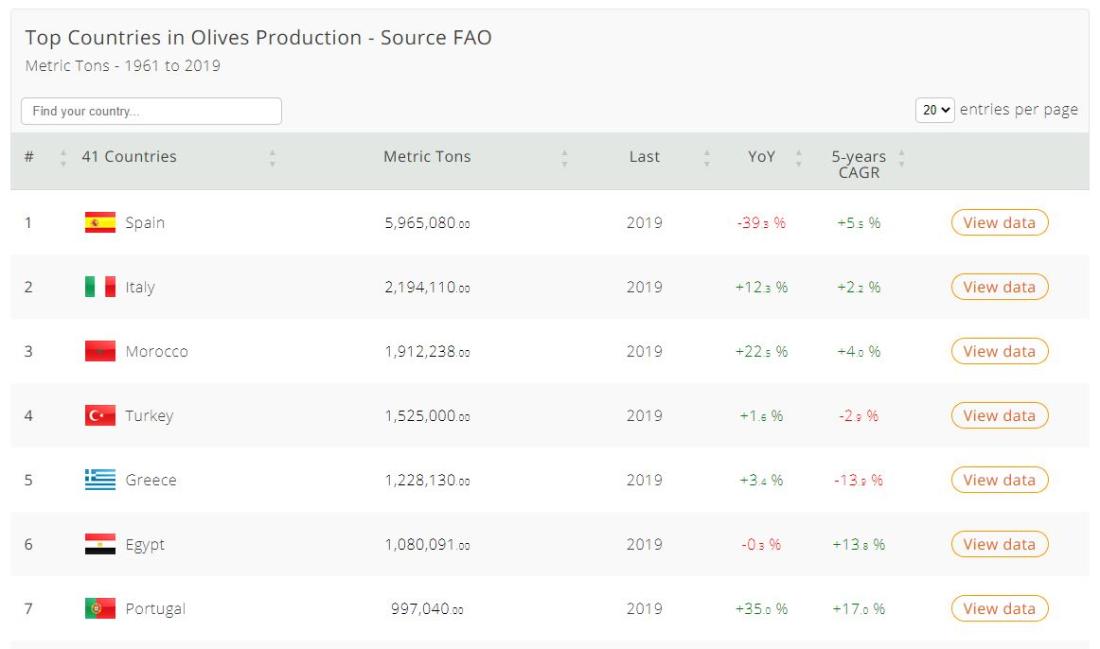This screenshot has height=649, width=1100.
Task: Click the Greece country name
Action: (x=151, y=480)
